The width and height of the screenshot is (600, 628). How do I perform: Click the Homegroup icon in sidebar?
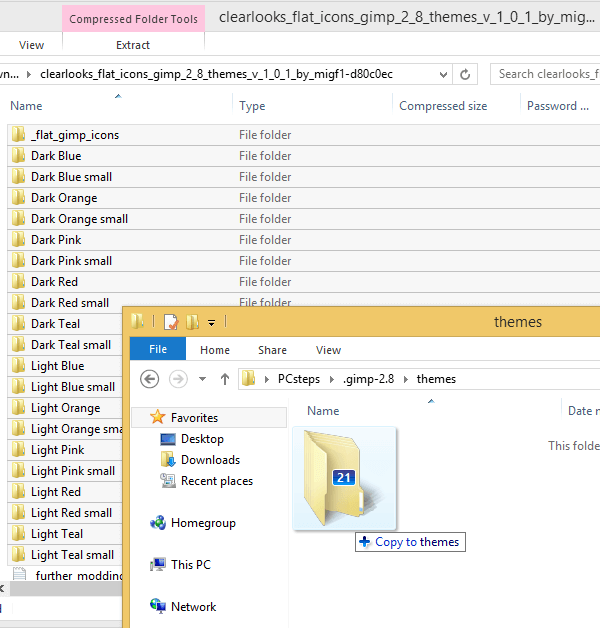pyautogui.click(x=158, y=523)
